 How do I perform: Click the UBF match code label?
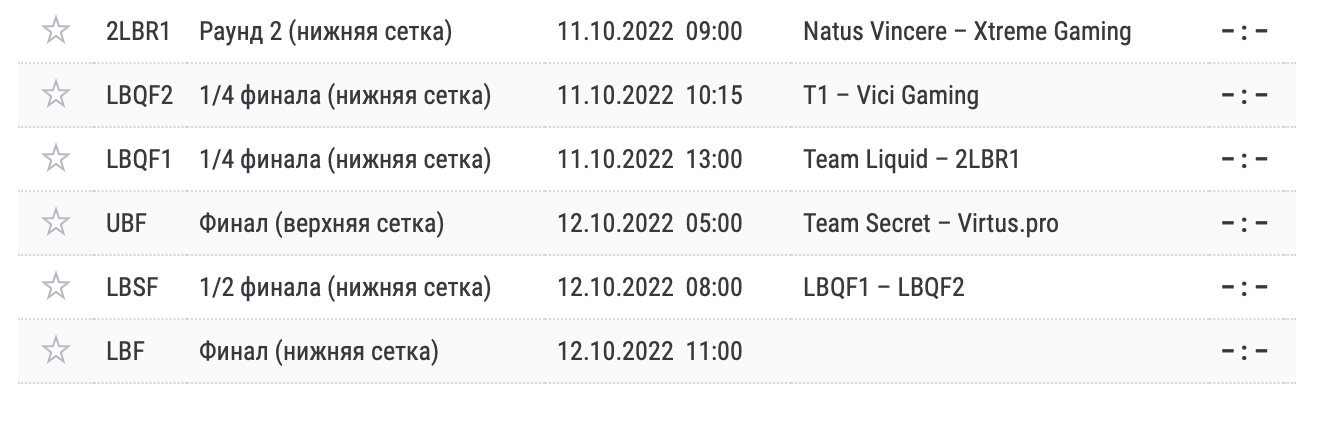[126, 224]
